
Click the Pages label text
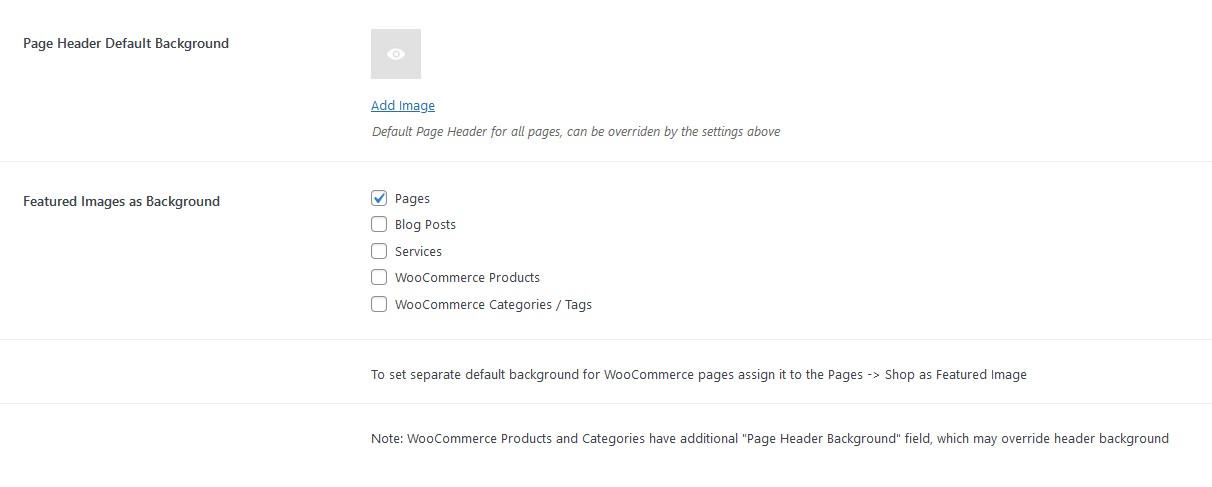point(412,199)
